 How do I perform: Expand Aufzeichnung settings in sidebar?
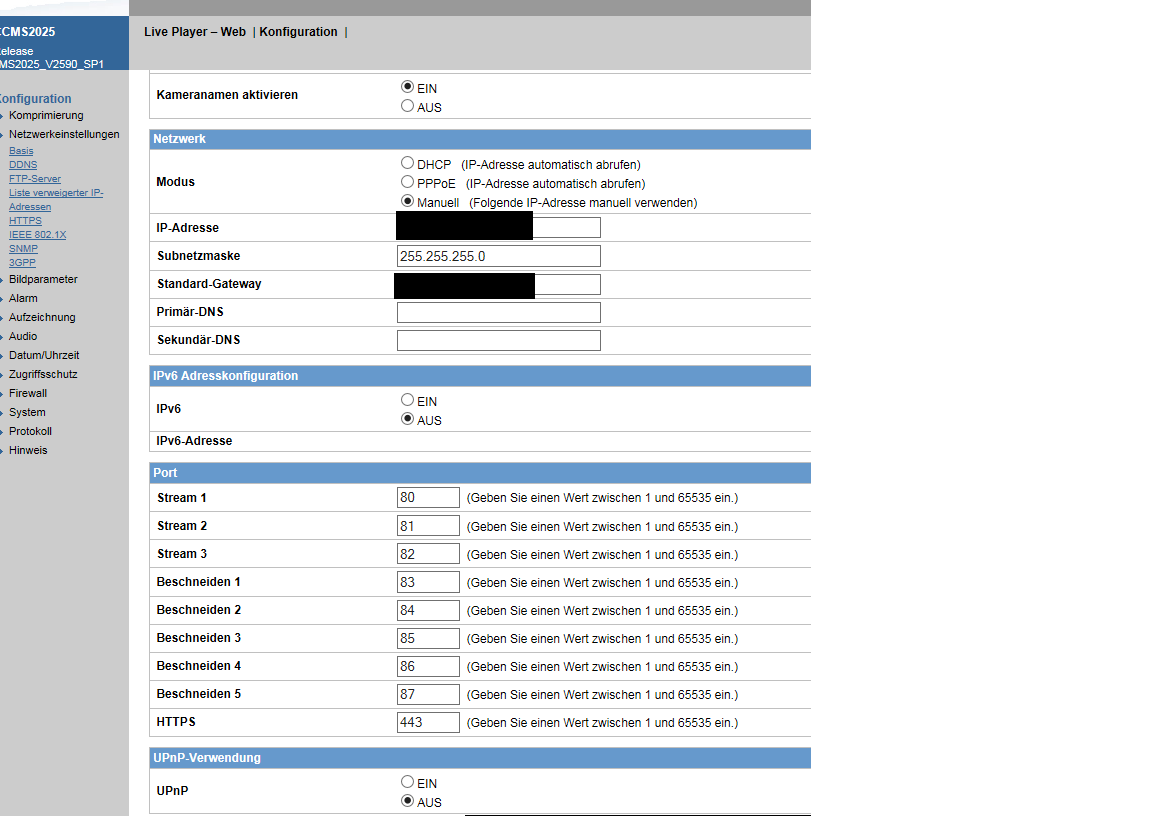[x=42, y=317]
